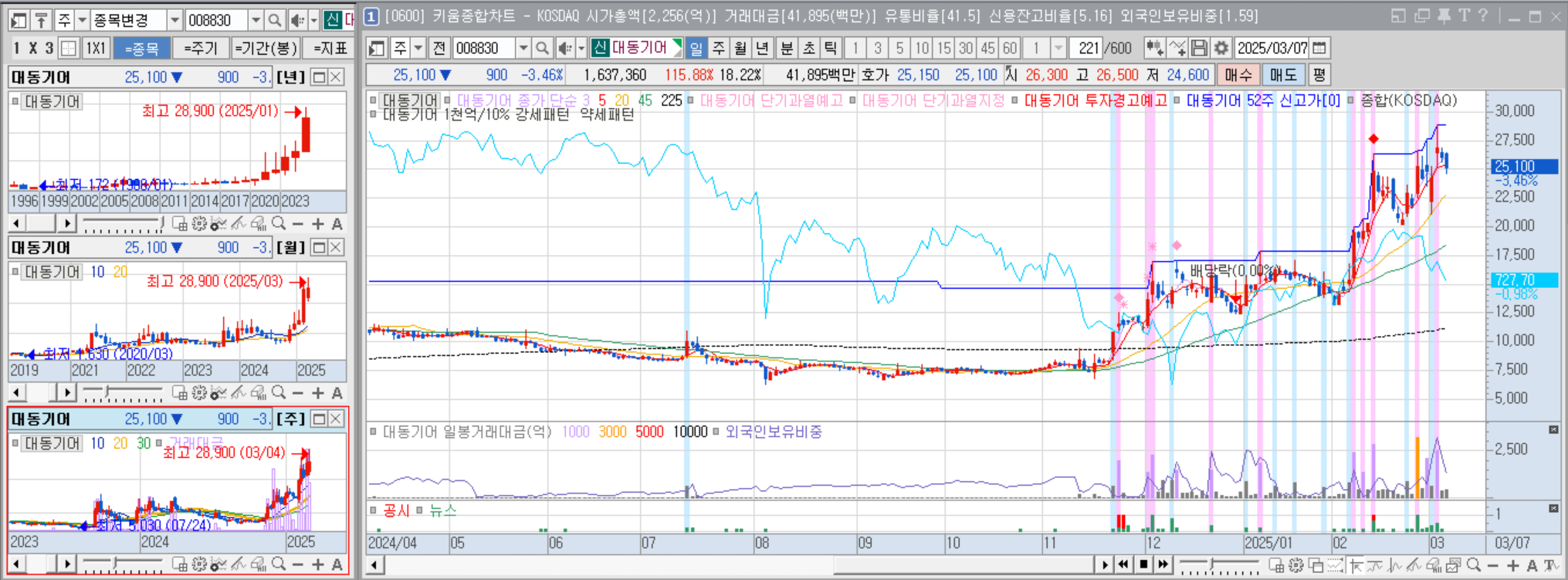Adjust the slider under the weekly mini chart

pos(122,565)
